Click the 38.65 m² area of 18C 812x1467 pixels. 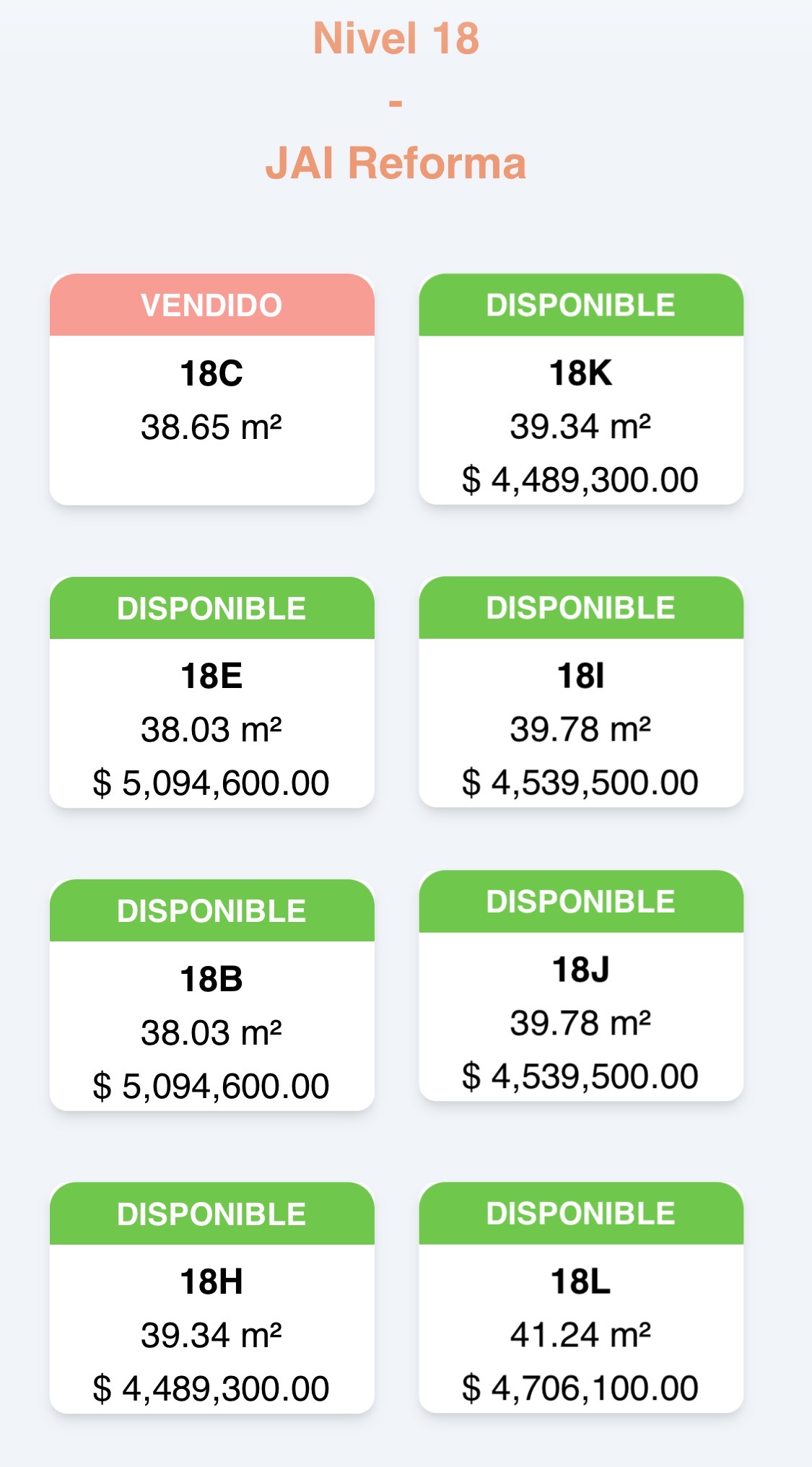coord(211,427)
